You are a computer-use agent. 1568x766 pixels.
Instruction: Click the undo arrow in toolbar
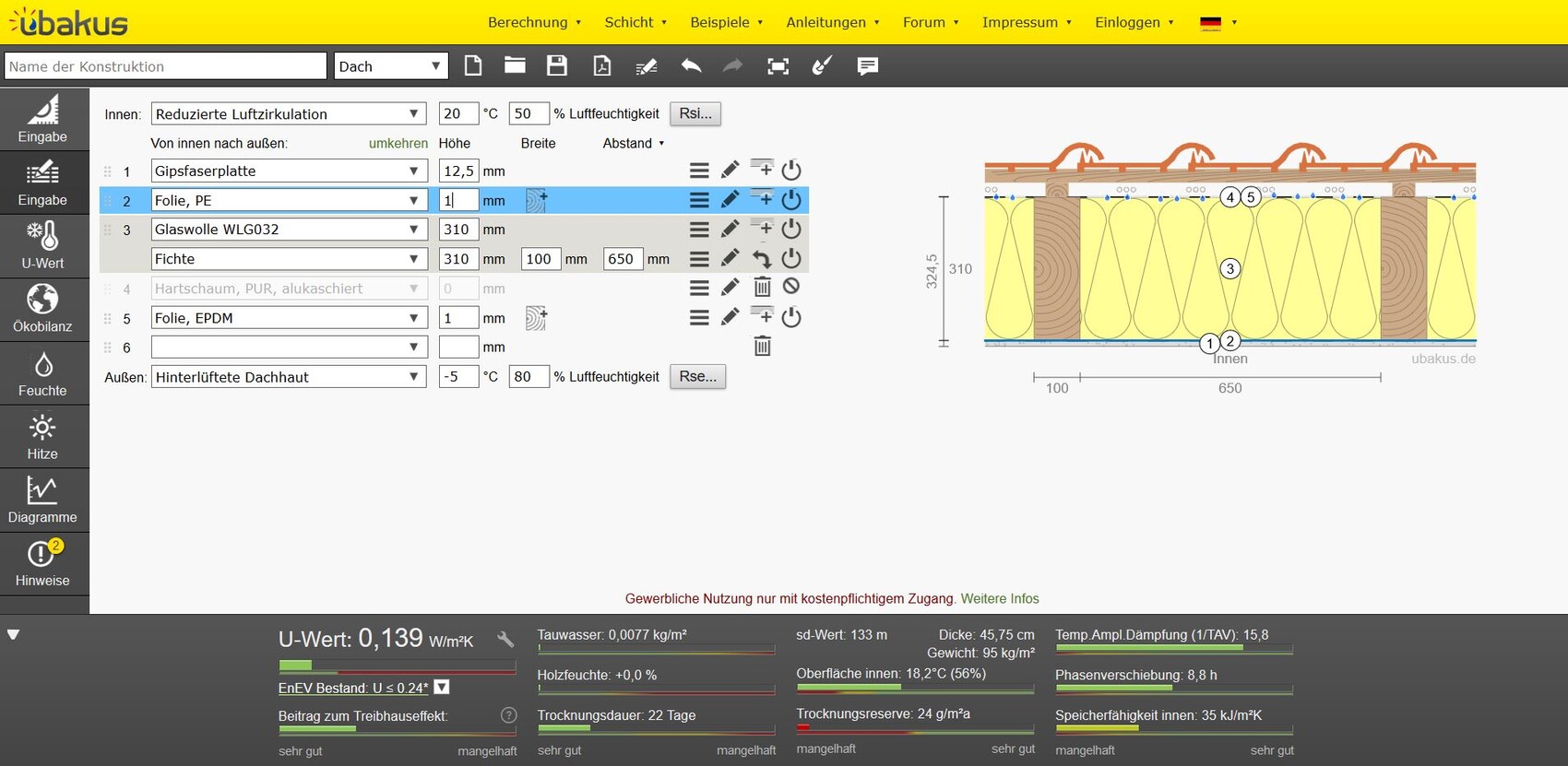(691, 65)
